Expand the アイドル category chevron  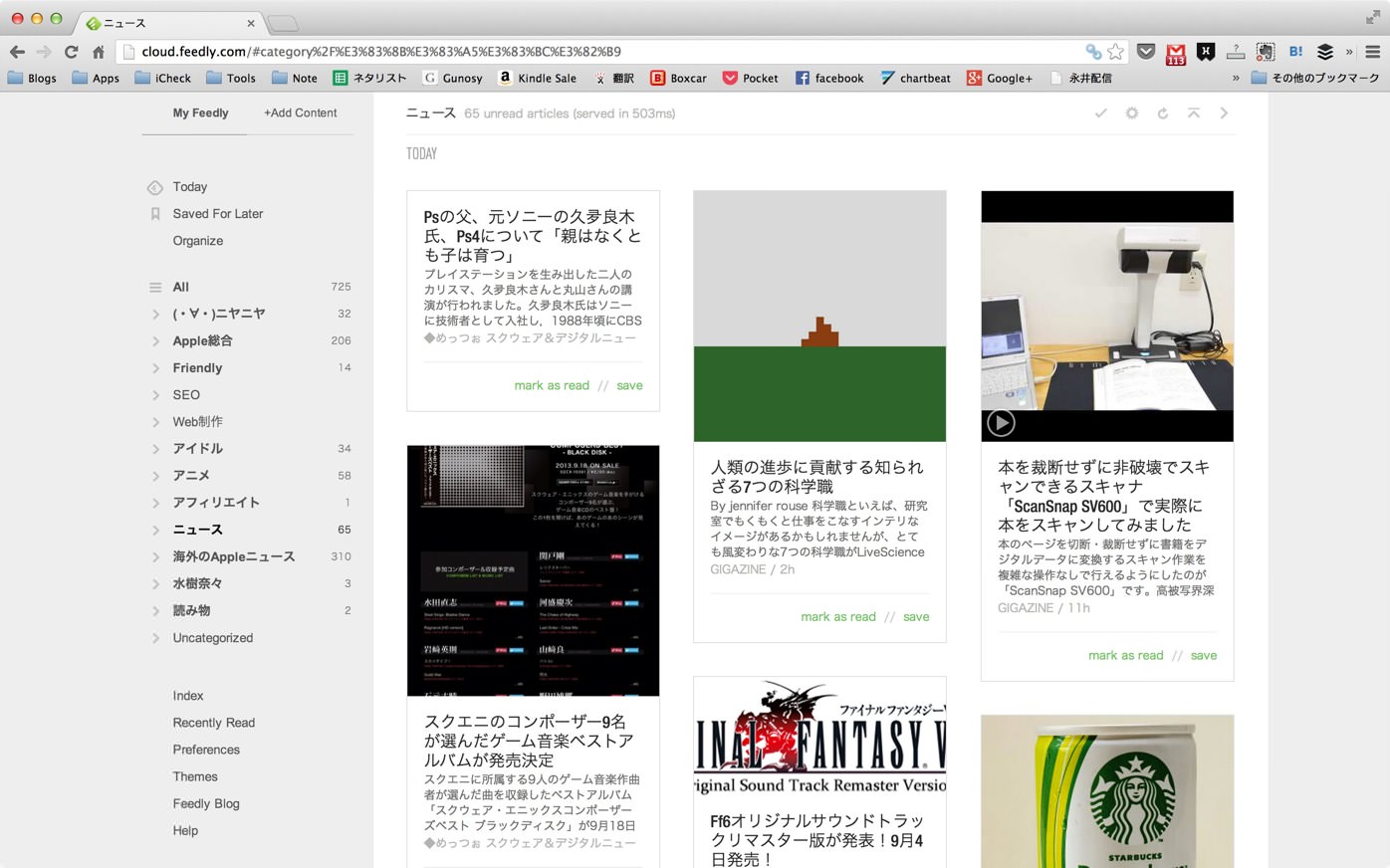[155, 449]
